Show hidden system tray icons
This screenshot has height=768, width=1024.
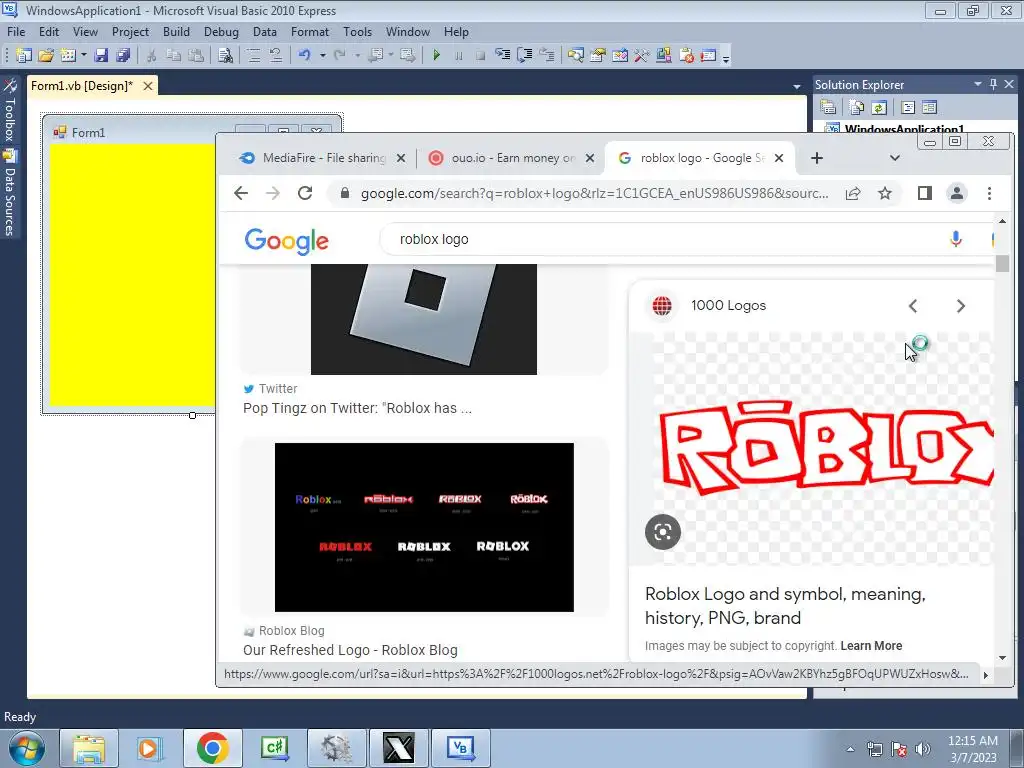850,749
